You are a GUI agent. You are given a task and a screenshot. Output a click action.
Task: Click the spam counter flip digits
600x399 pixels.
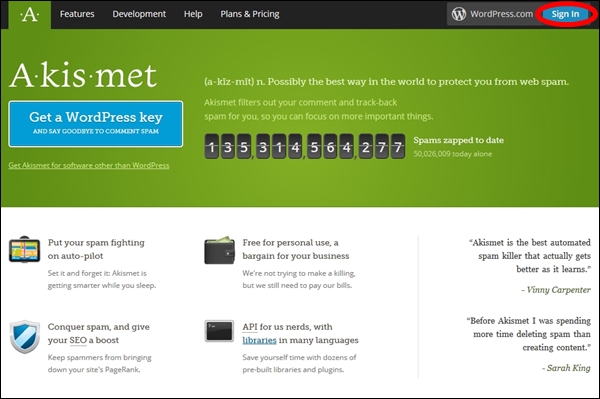(305, 146)
